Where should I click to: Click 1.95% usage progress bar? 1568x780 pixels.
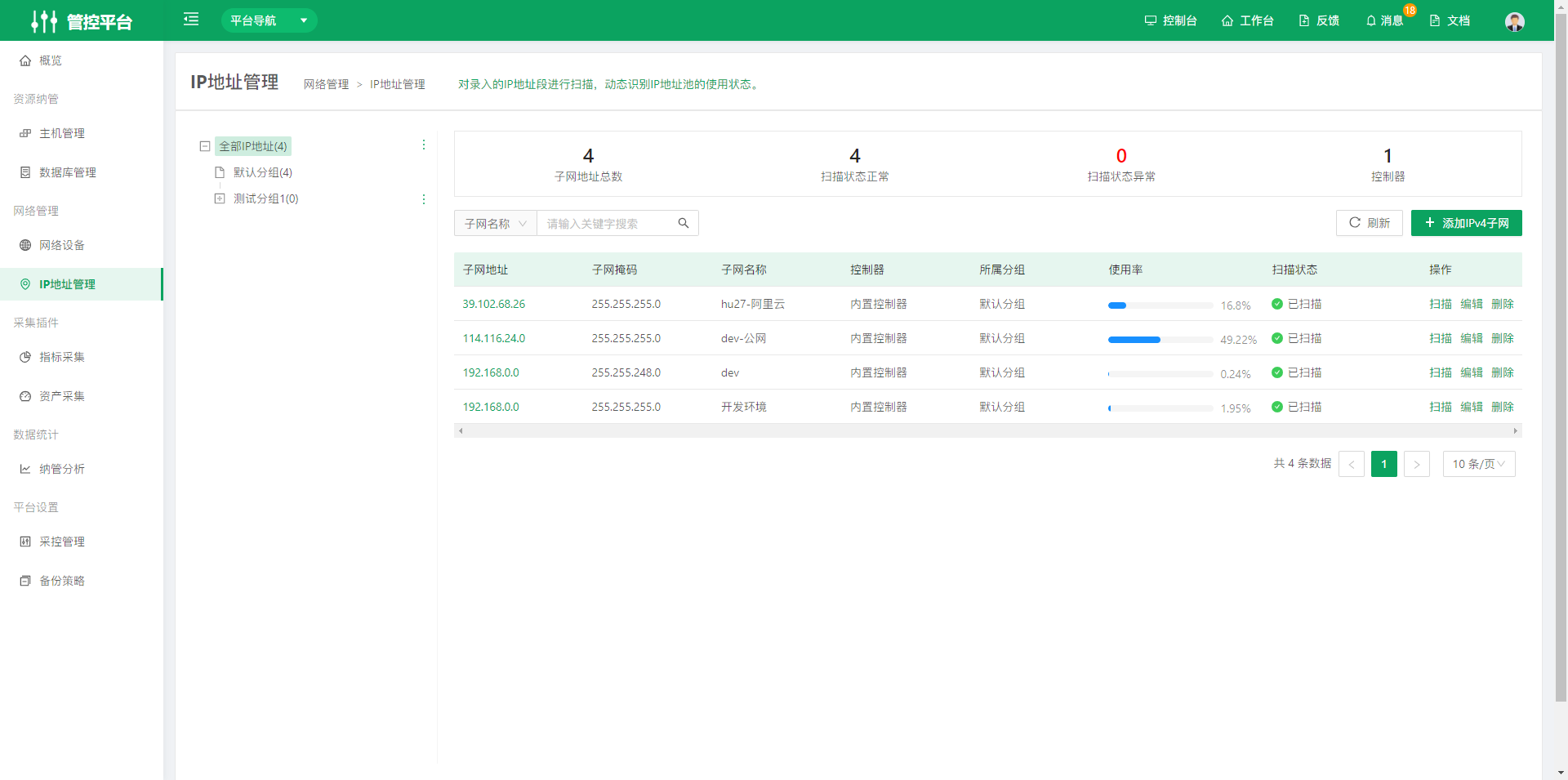point(1160,408)
